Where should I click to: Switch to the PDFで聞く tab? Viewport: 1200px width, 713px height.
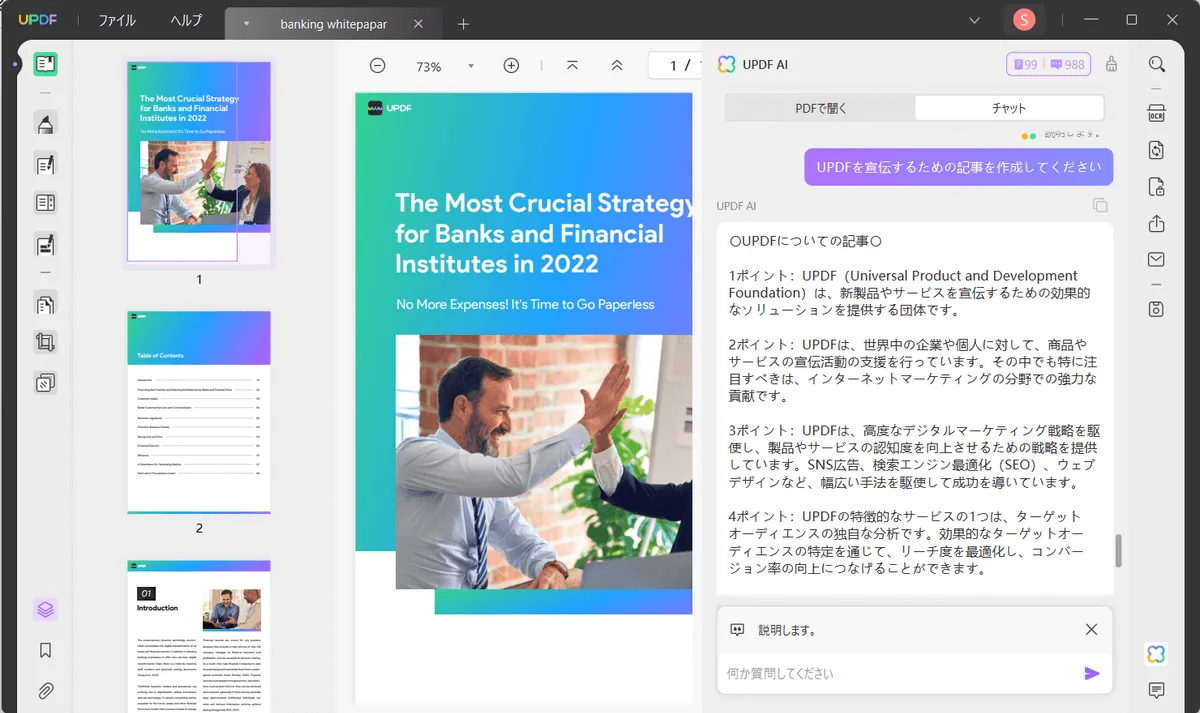tap(819, 108)
